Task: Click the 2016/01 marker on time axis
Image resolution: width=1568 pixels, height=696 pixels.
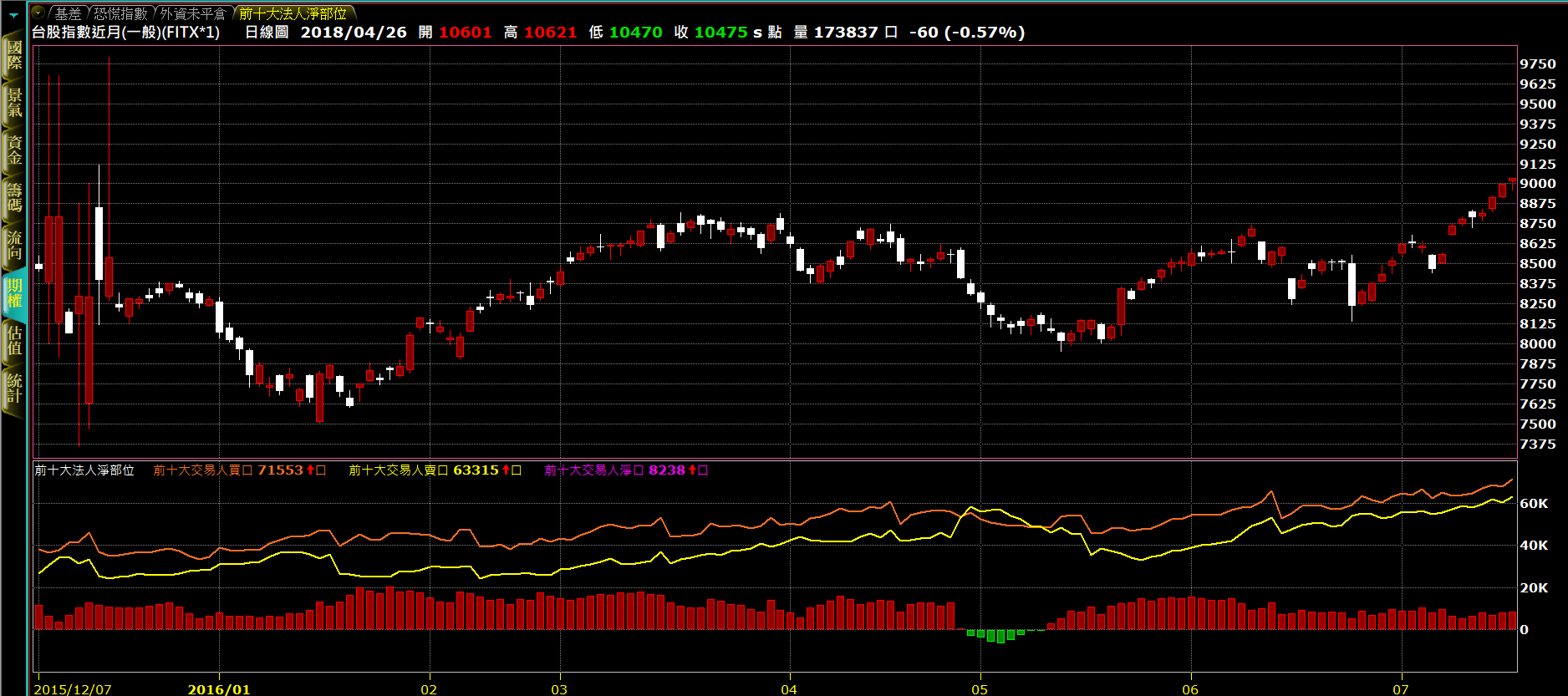Action: (219, 689)
